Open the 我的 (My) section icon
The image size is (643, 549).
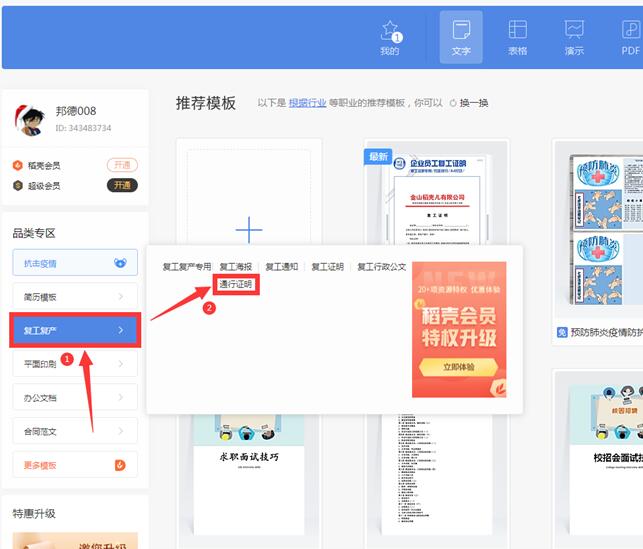point(390,38)
